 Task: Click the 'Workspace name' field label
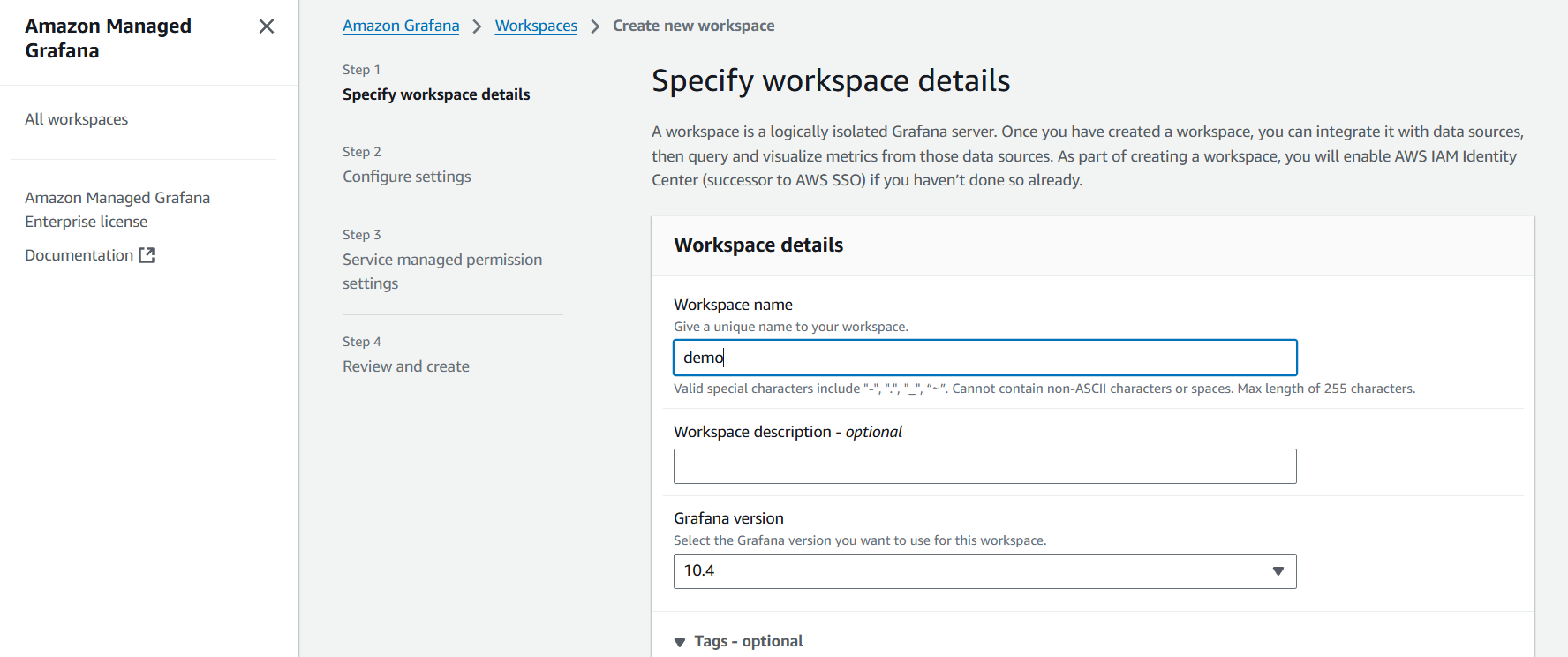click(733, 305)
